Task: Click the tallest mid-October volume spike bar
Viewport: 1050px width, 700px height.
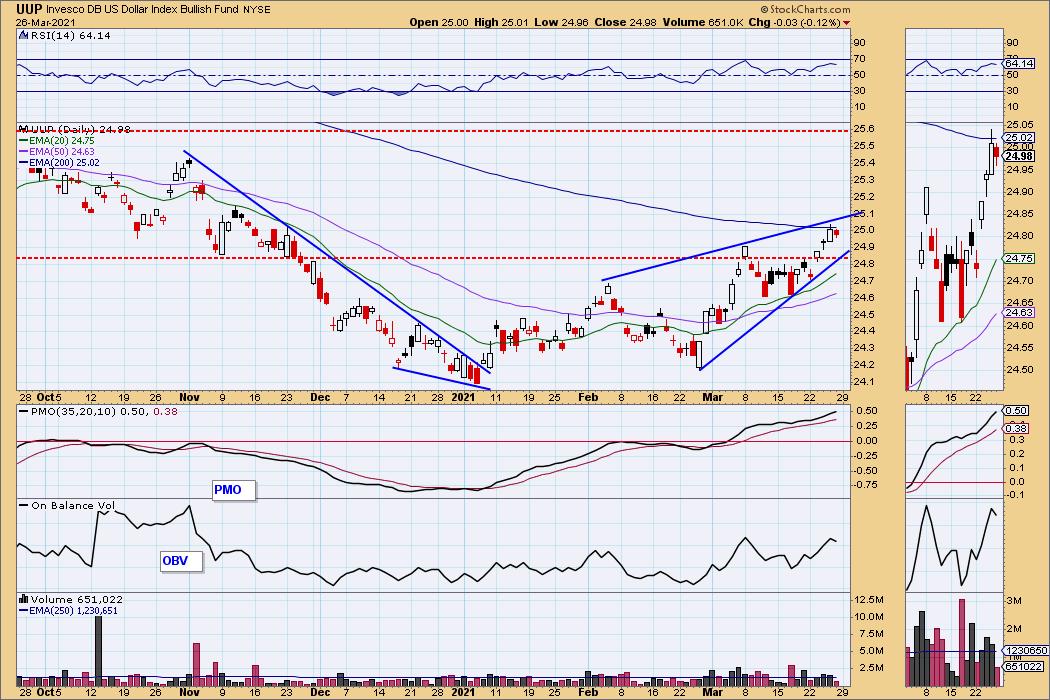Action: coord(98,650)
